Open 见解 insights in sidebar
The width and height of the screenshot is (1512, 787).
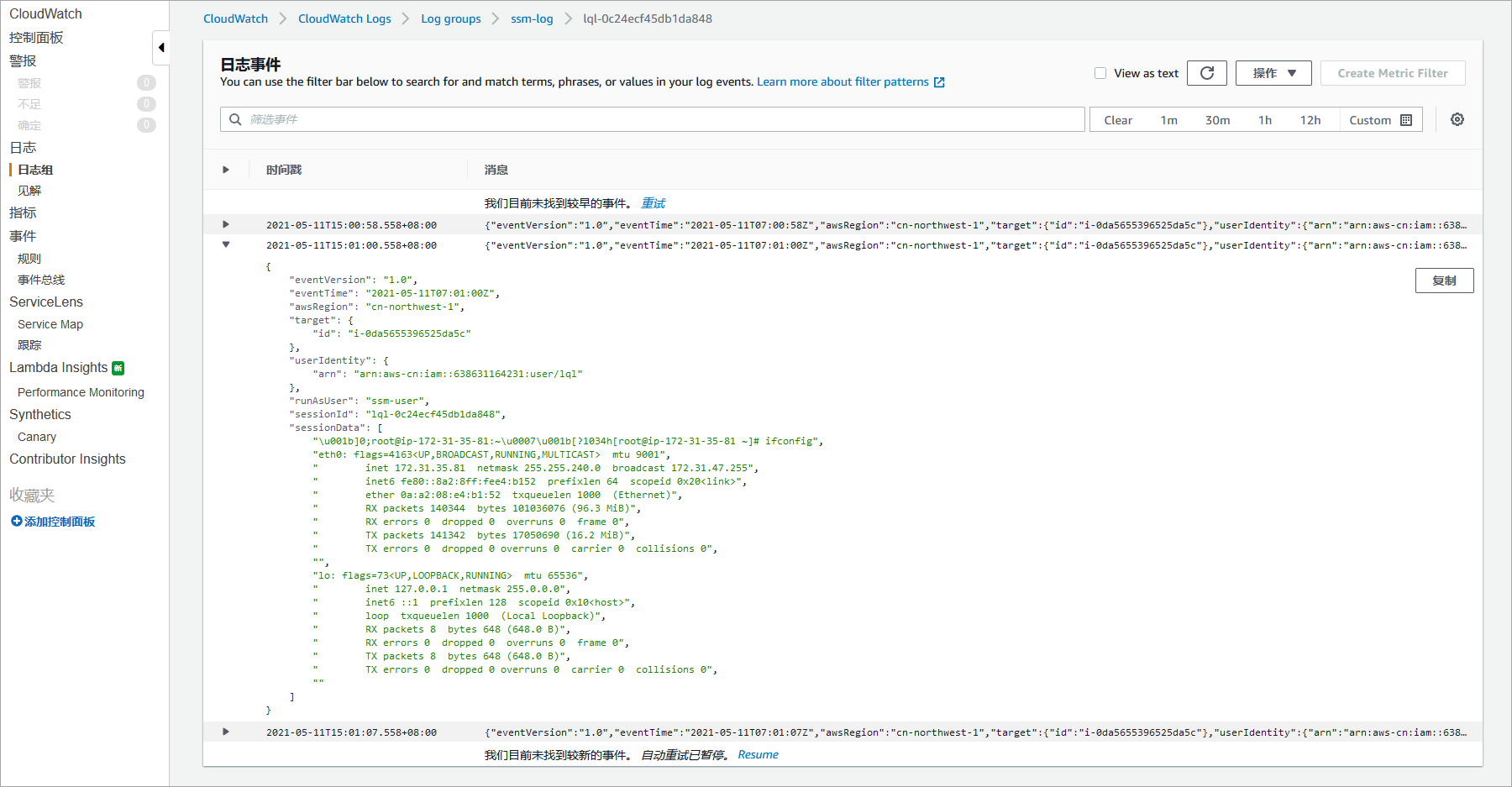(29, 191)
